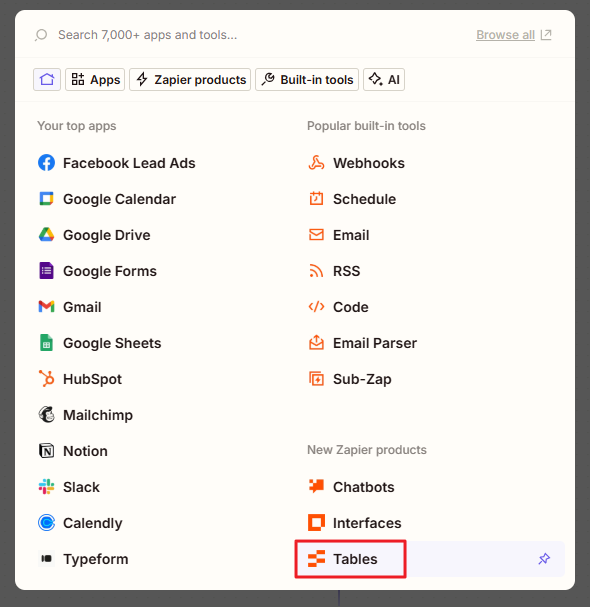
Task: Switch to Zapier products tab
Action: tap(190, 79)
